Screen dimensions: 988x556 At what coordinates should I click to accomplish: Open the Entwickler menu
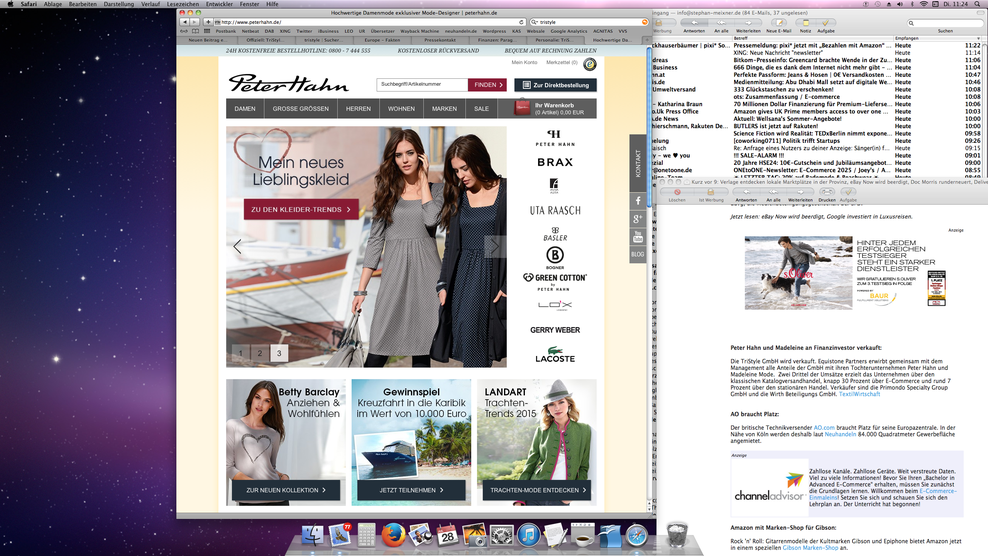219,4
